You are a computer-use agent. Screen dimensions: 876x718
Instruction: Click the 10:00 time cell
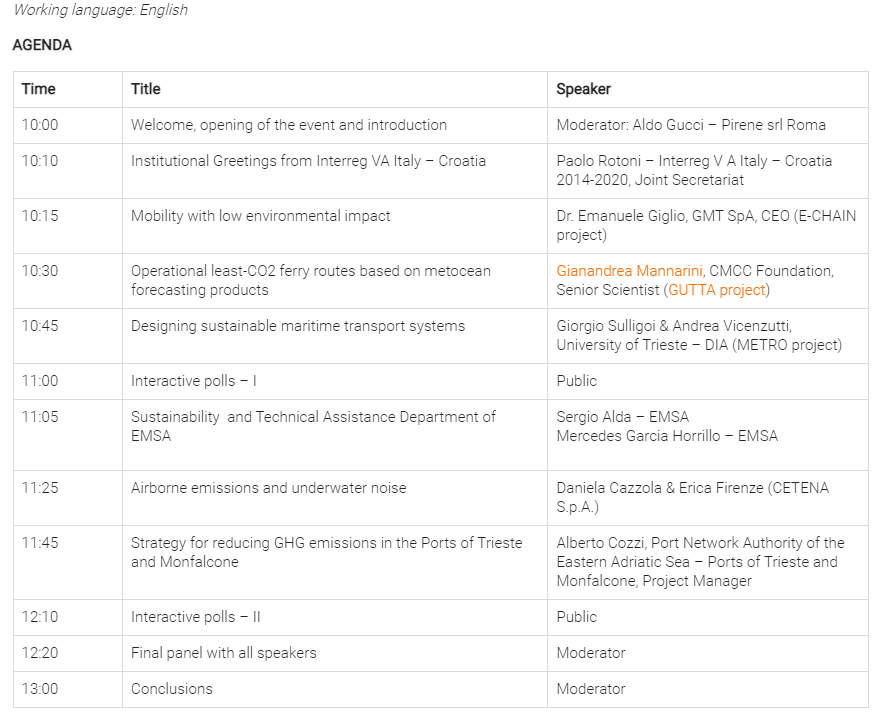coord(41,125)
